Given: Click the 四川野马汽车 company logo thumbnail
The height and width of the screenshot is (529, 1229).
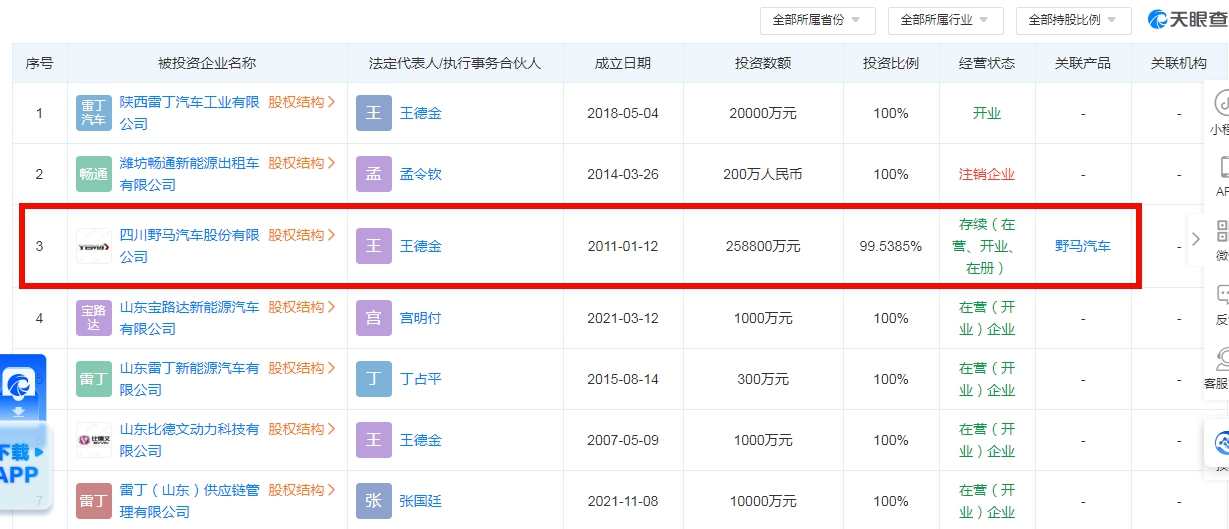Looking at the screenshot, I should pyautogui.click(x=95, y=246).
